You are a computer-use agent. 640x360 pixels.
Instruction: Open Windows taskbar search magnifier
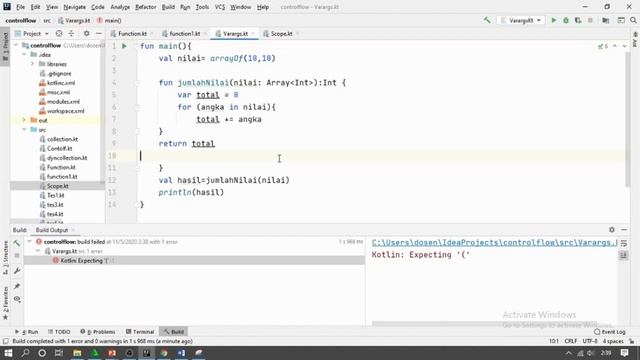[25, 353]
